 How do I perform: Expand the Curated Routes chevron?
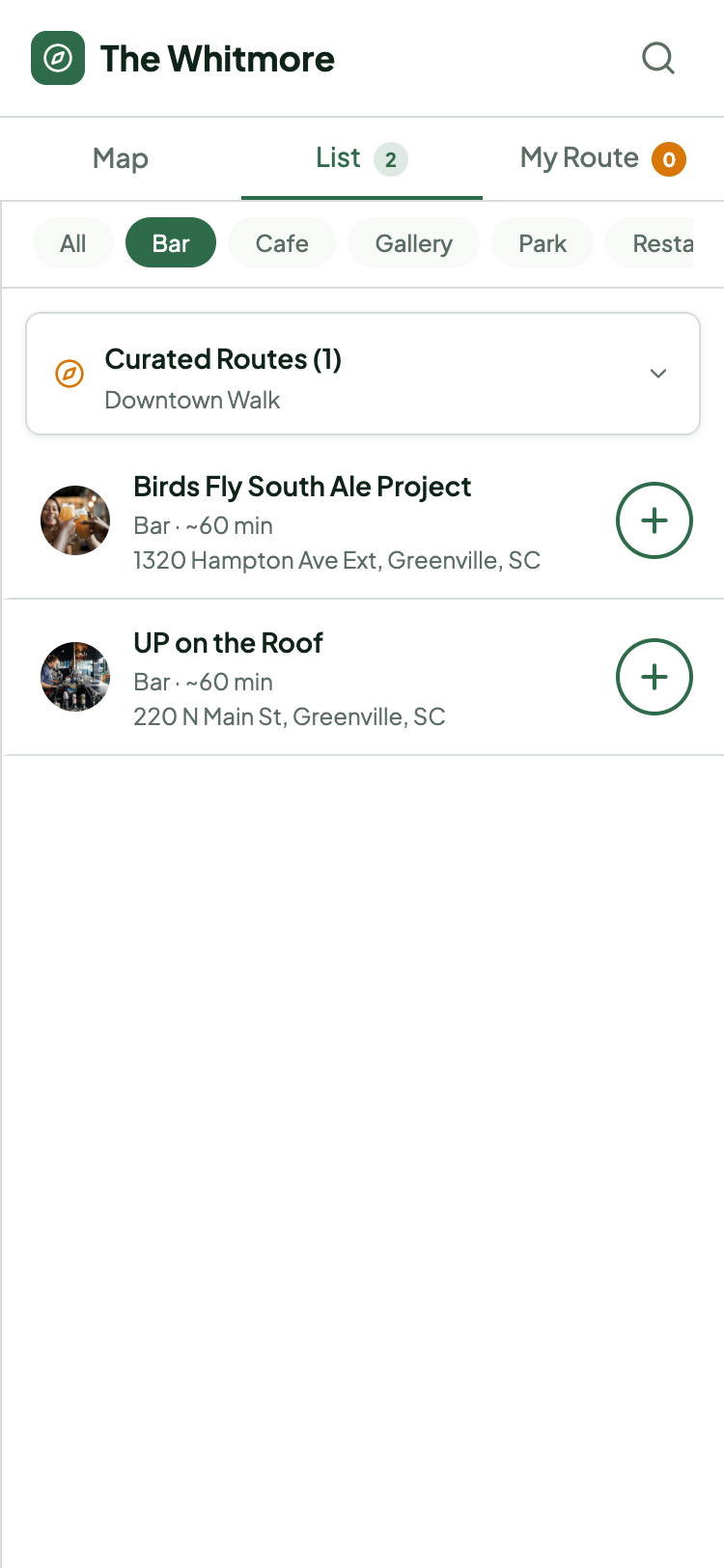pos(658,374)
